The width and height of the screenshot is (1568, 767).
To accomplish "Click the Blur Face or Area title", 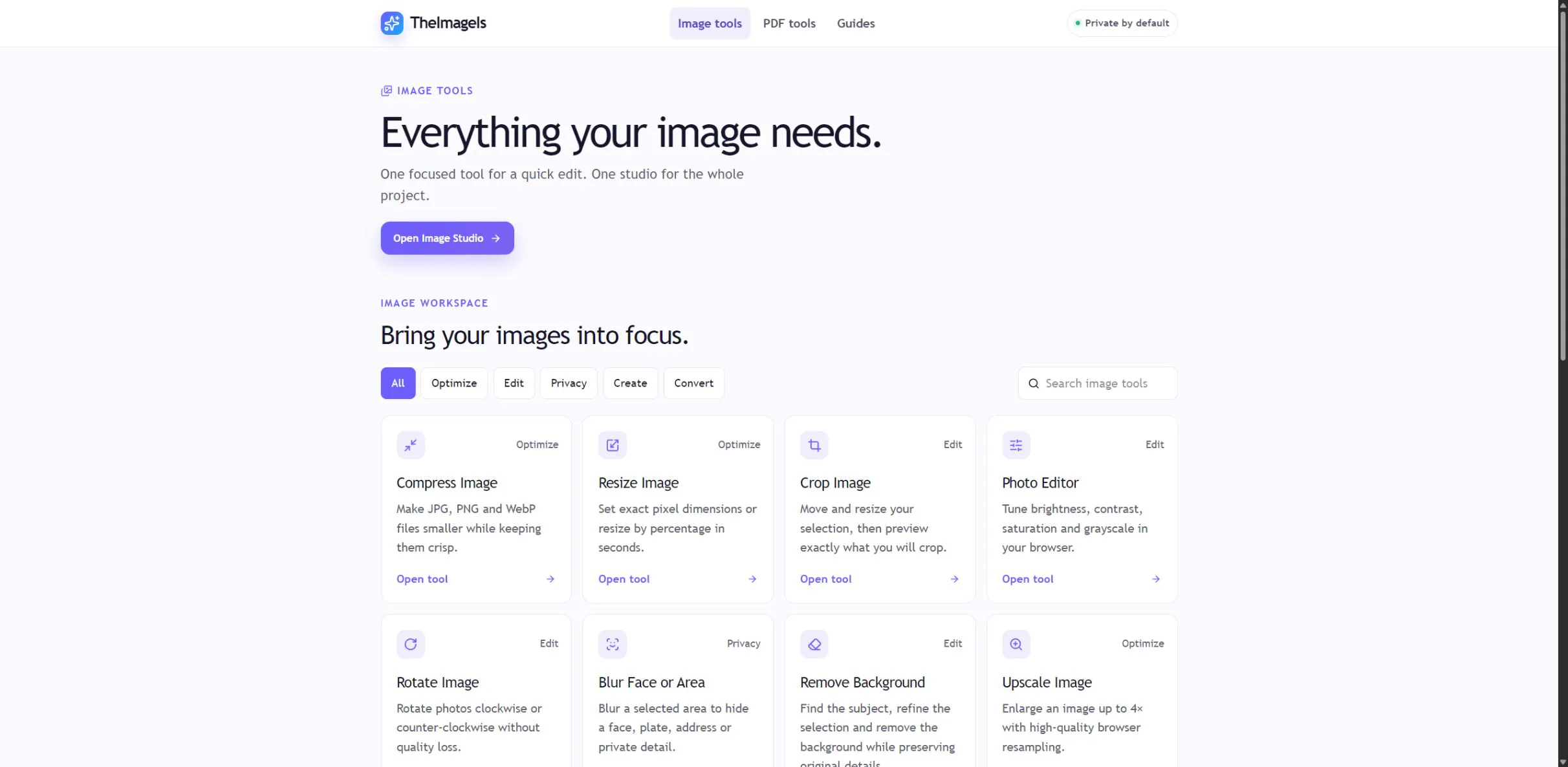I will coord(651,682).
